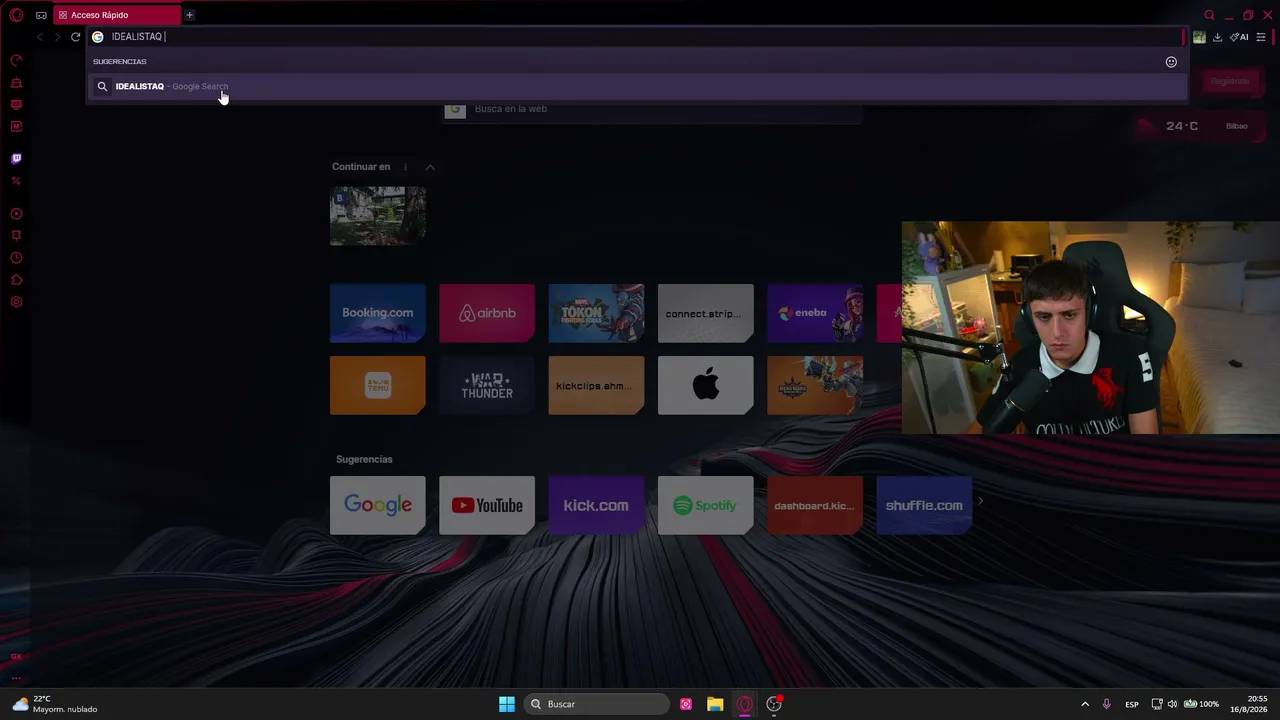This screenshot has height=720, width=1280.
Task: Open the settings gear in the sidebar
Action: (16, 302)
